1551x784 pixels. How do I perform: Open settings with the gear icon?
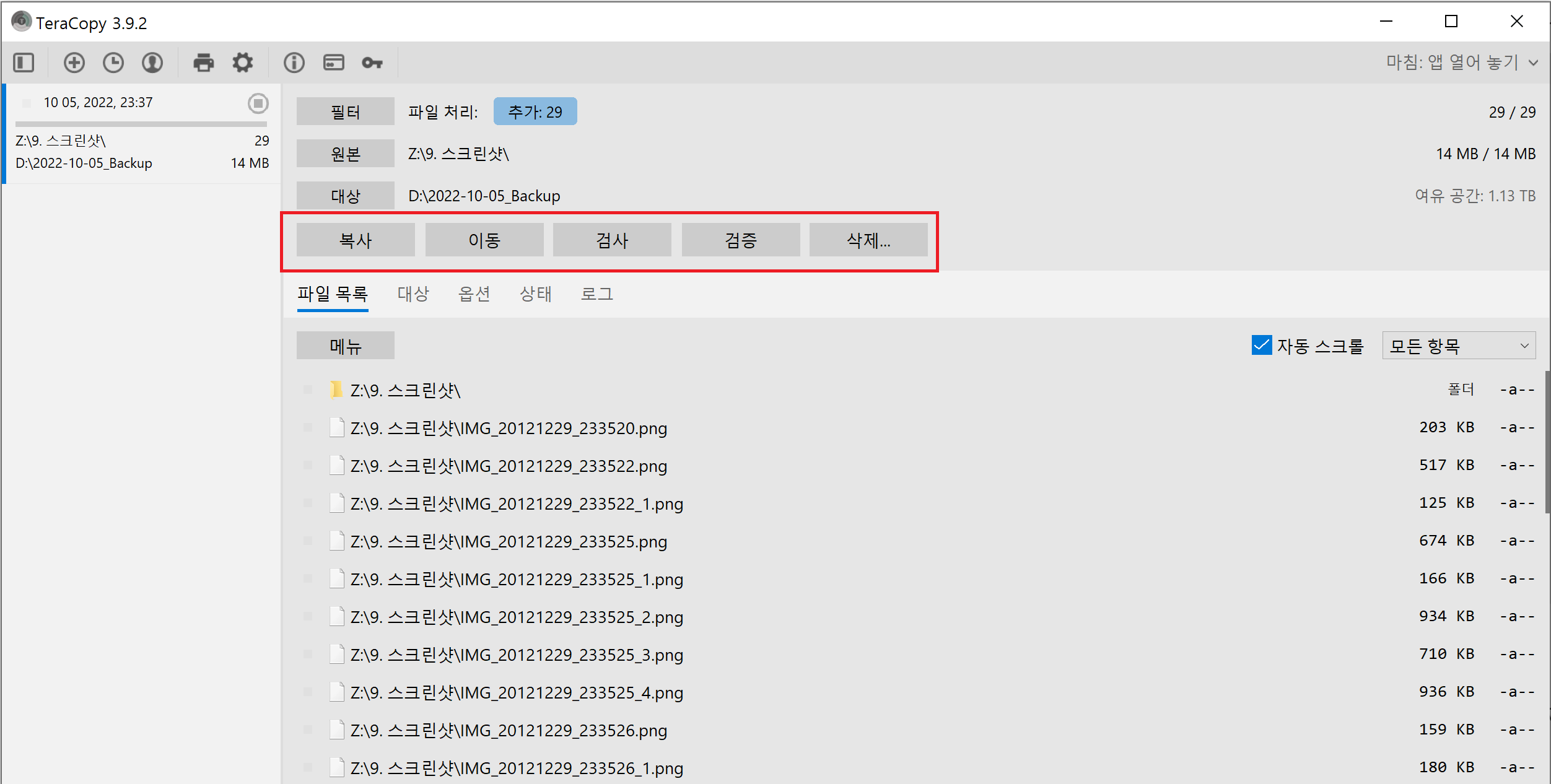242,63
